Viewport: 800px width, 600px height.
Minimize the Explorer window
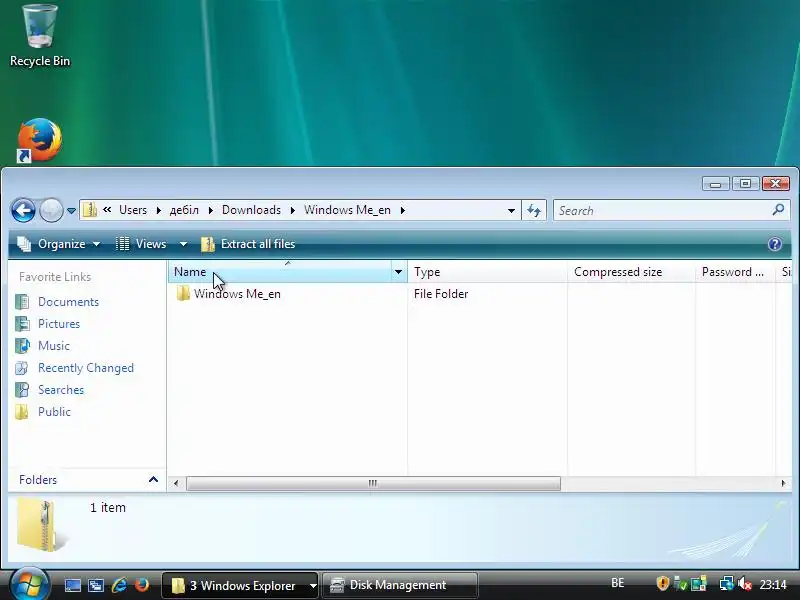(715, 183)
